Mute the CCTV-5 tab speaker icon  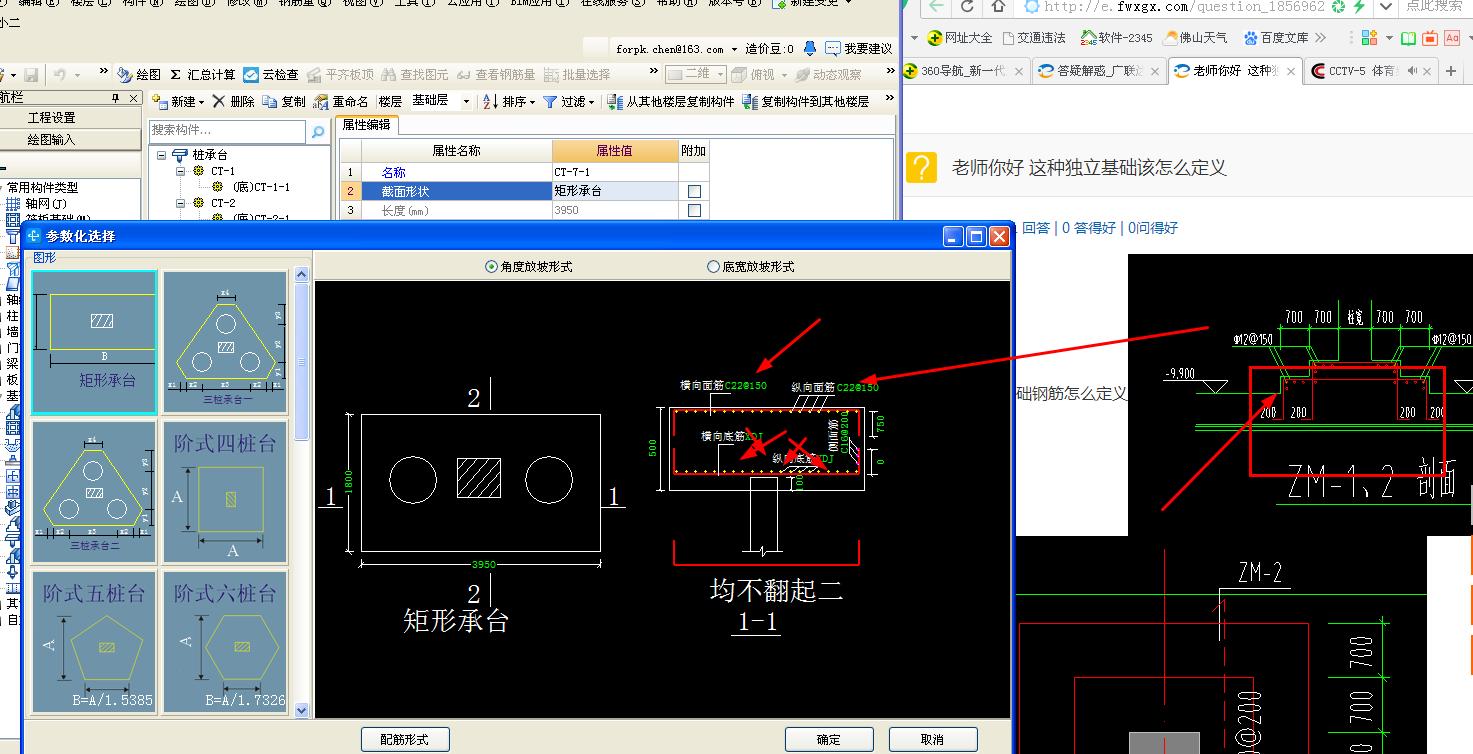(1413, 71)
